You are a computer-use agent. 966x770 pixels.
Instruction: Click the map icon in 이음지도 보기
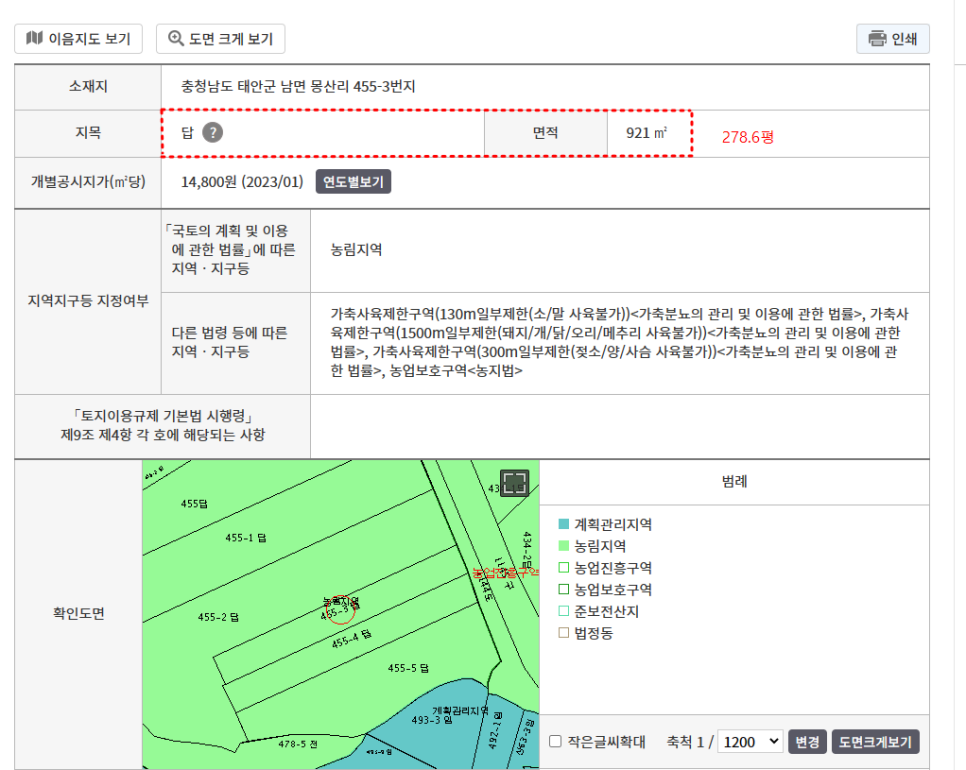pyautogui.click(x=34, y=39)
